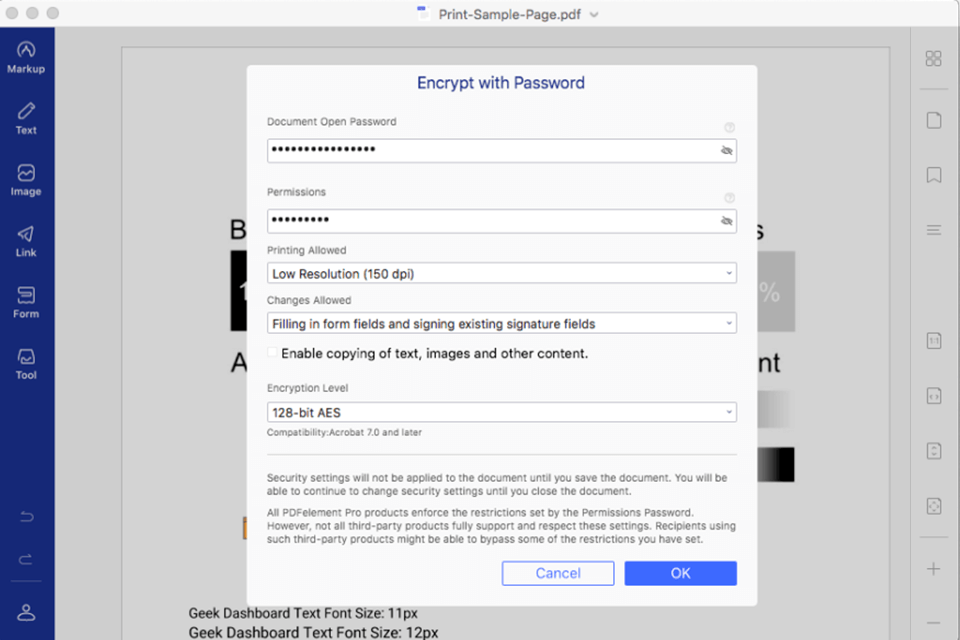Open the Tool section in sidebar
The width and height of the screenshot is (960, 640).
coord(26,364)
